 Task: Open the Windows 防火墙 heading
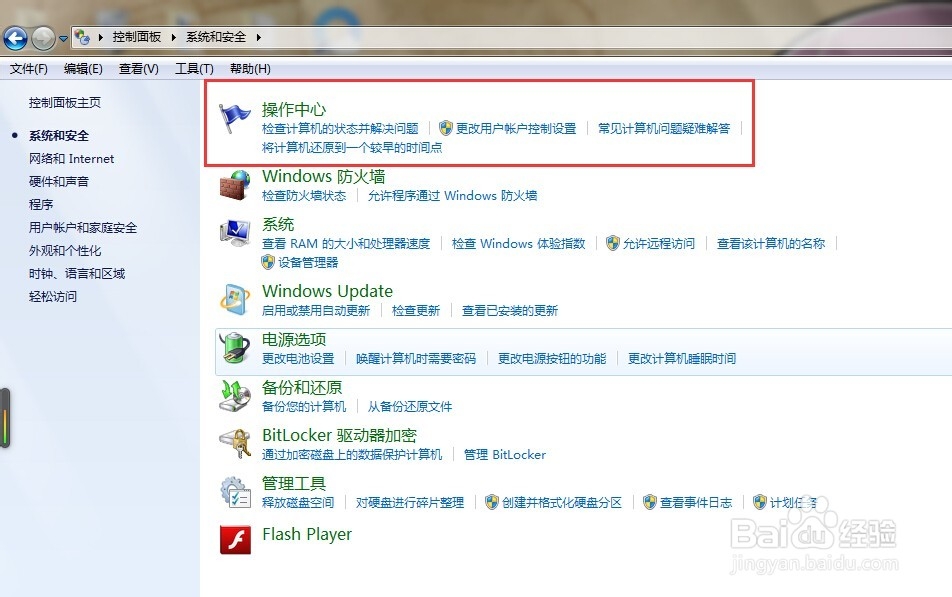(x=324, y=176)
